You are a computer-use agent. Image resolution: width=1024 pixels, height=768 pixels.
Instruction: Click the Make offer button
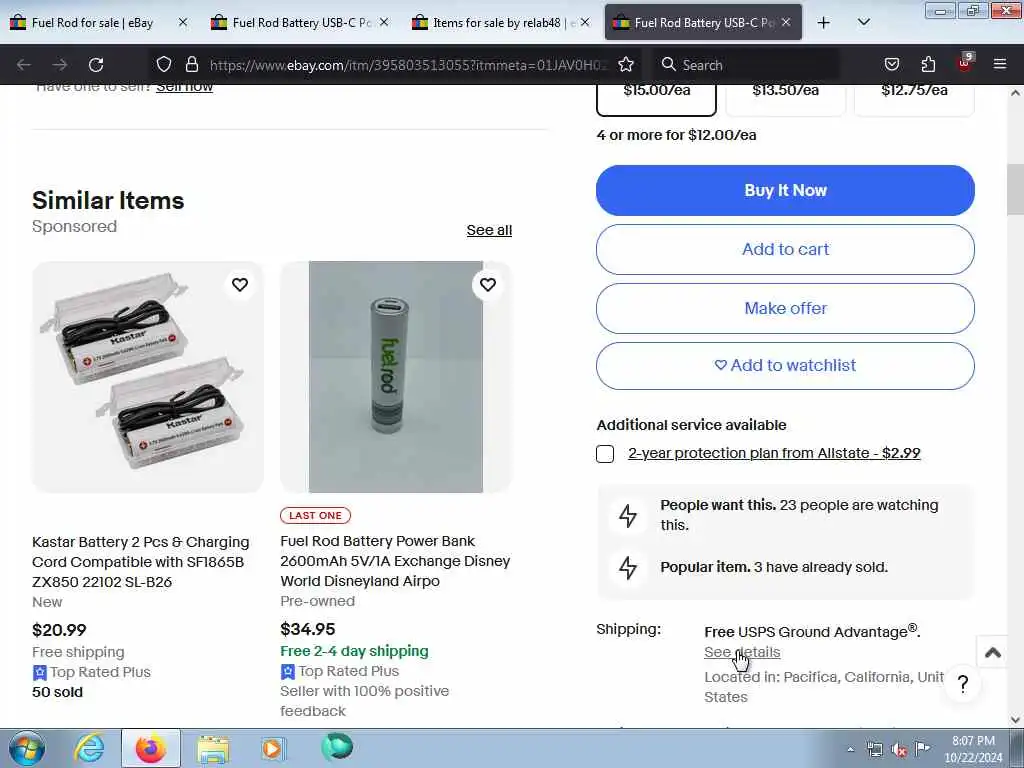[785, 308]
